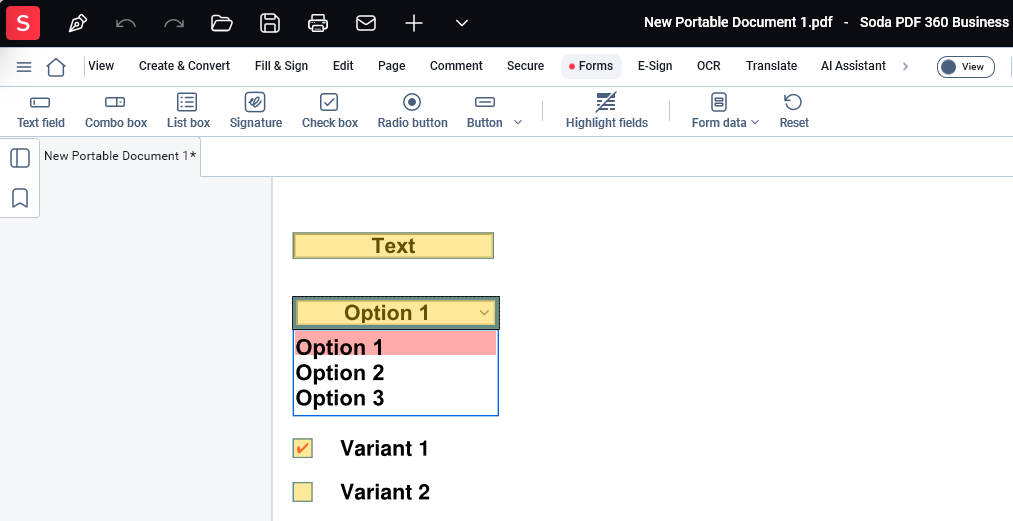This screenshot has width=1013, height=521.
Task: Insert a List box field
Action: (188, 111)
